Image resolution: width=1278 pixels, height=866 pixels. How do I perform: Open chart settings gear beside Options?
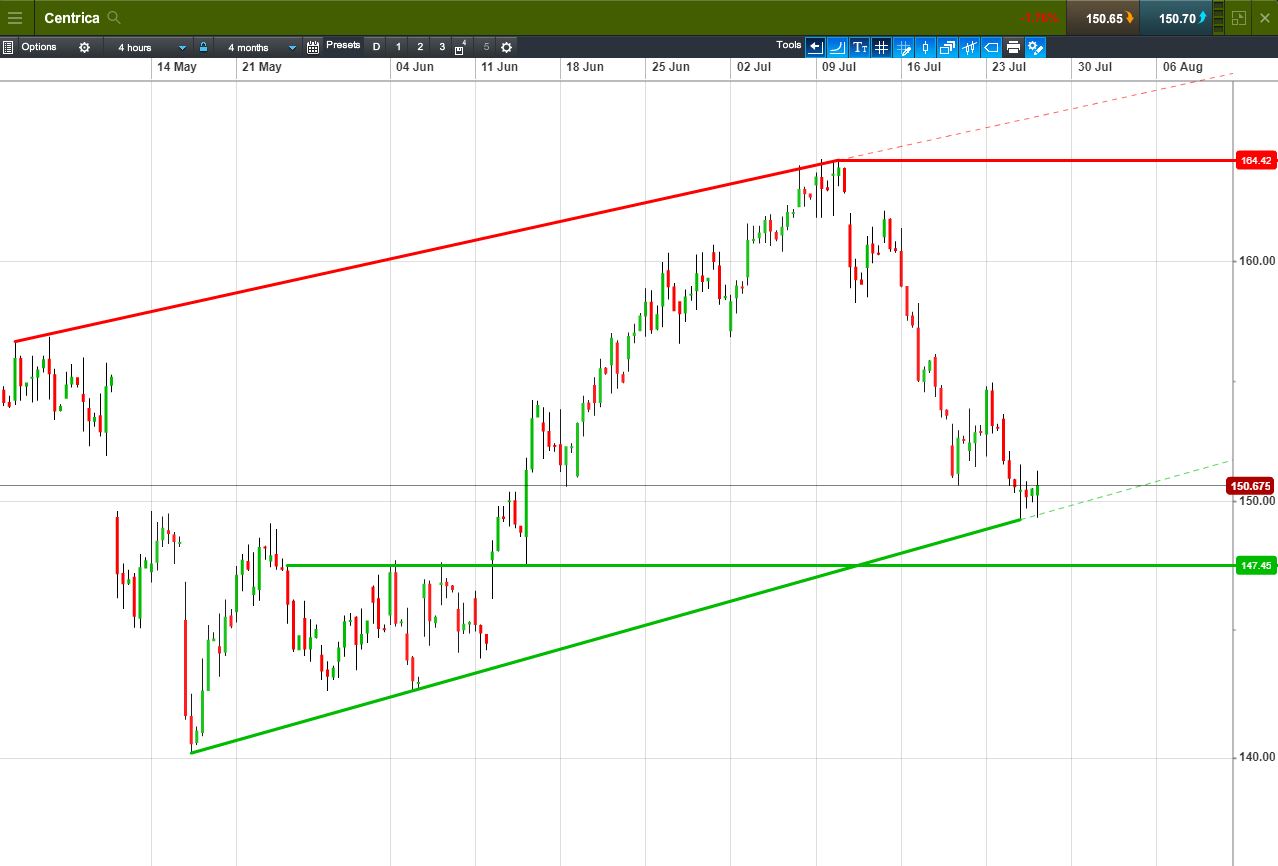(x=84, y=47)
